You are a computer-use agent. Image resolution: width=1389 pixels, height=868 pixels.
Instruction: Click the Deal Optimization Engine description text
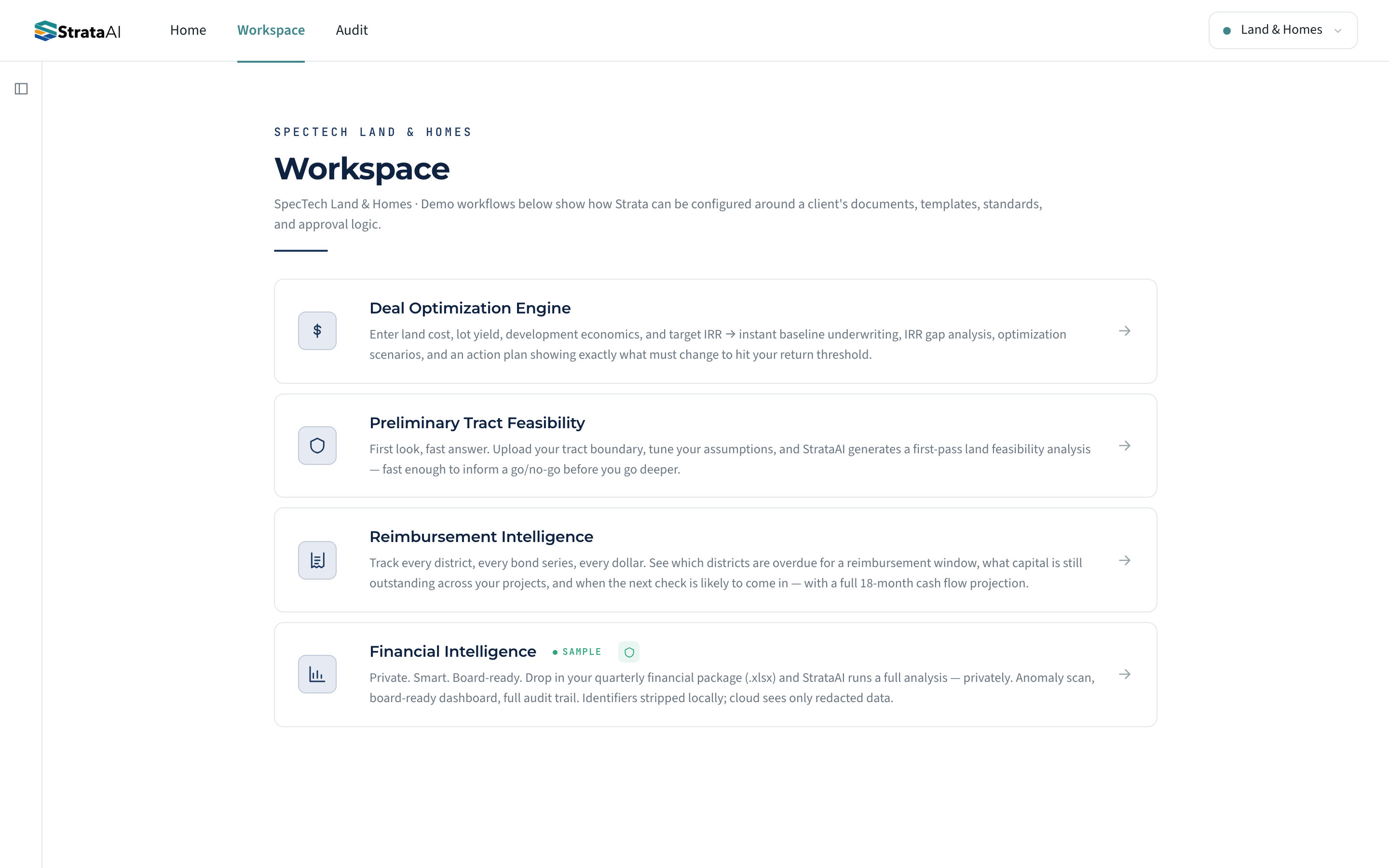pos(718,344)
